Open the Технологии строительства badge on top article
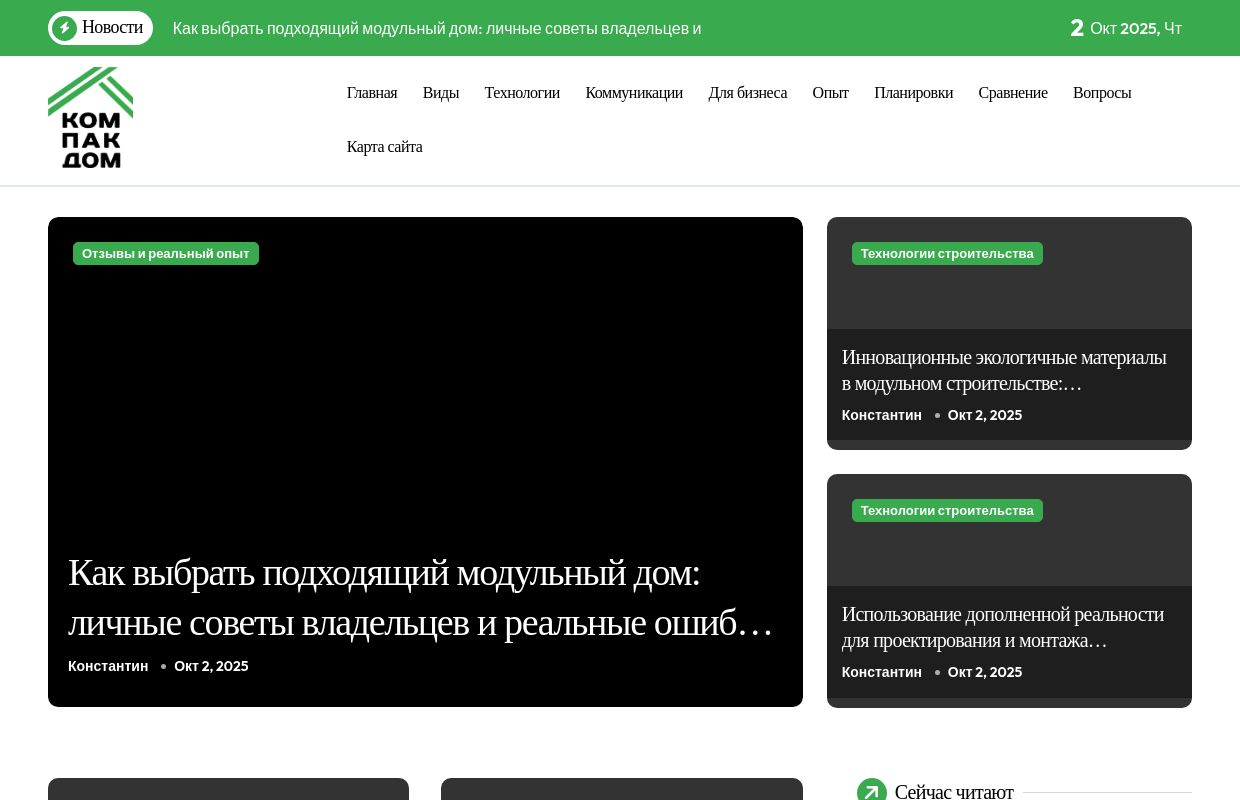The image size is (1240, 800). coord(947,253)
